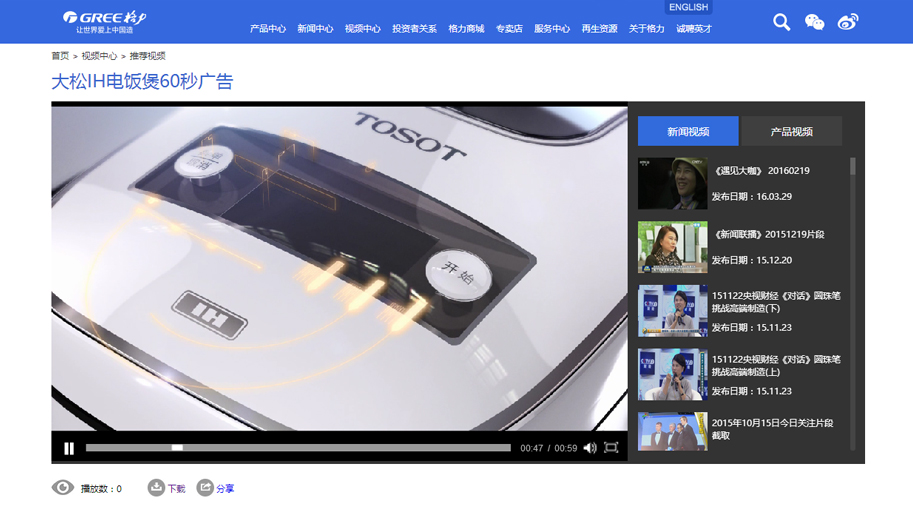Mute the video volume speaker icon
913x513 pixels.
[x=590, y=448]
